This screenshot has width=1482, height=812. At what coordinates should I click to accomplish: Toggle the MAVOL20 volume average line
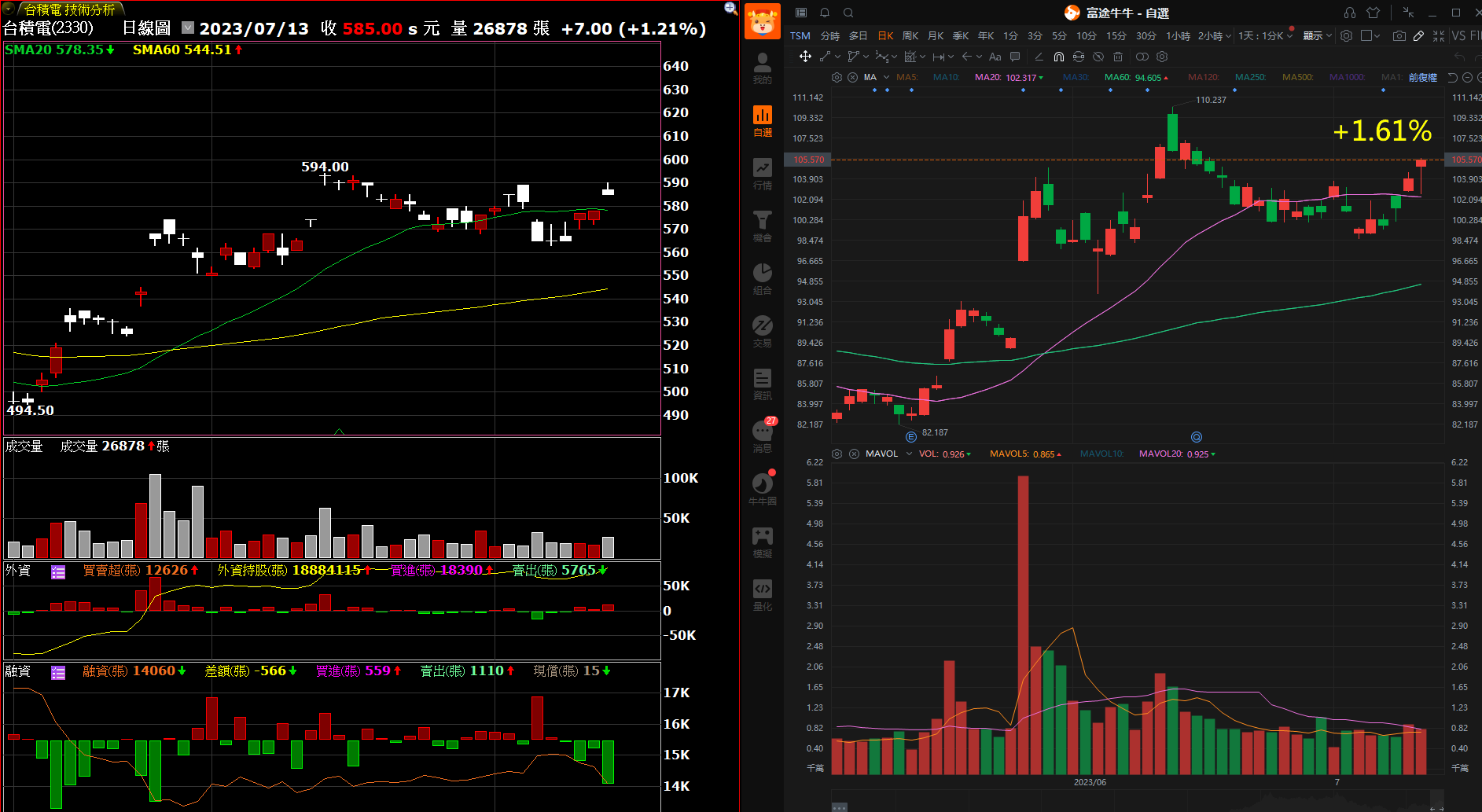1177,454
